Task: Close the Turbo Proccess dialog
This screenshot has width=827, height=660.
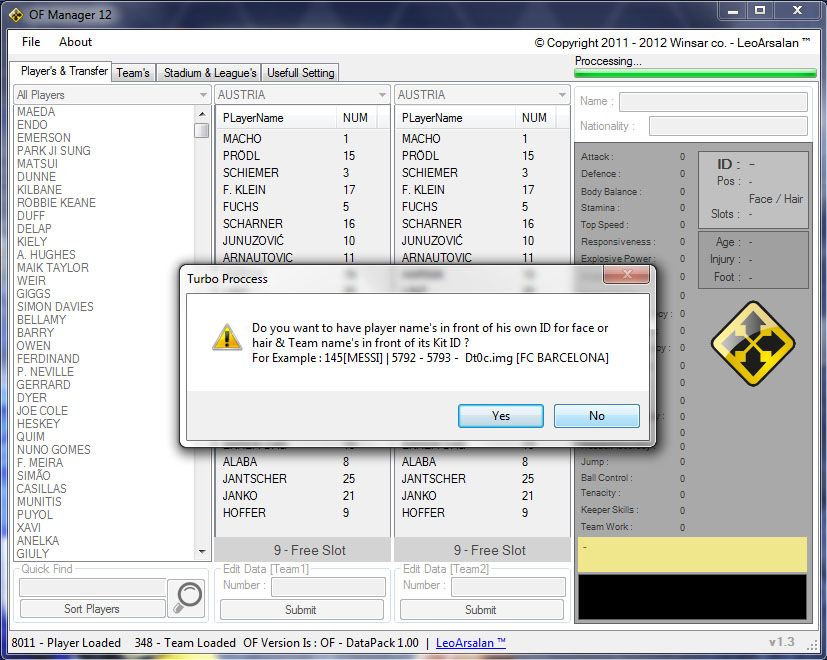Action: (x=626, y=275)
